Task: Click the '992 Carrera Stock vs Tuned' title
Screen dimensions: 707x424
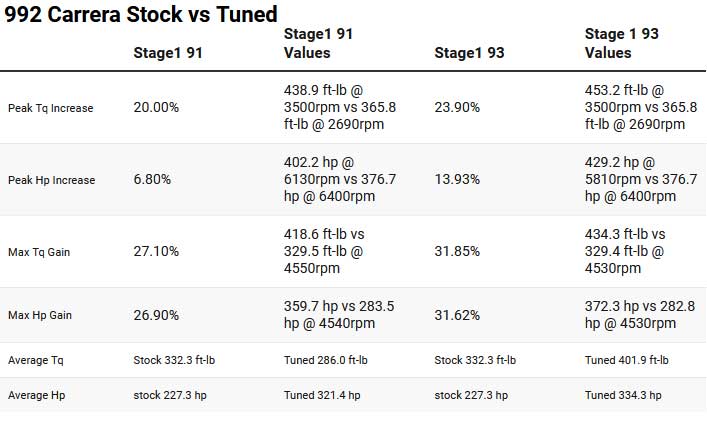Action: (x=141, y=14)
